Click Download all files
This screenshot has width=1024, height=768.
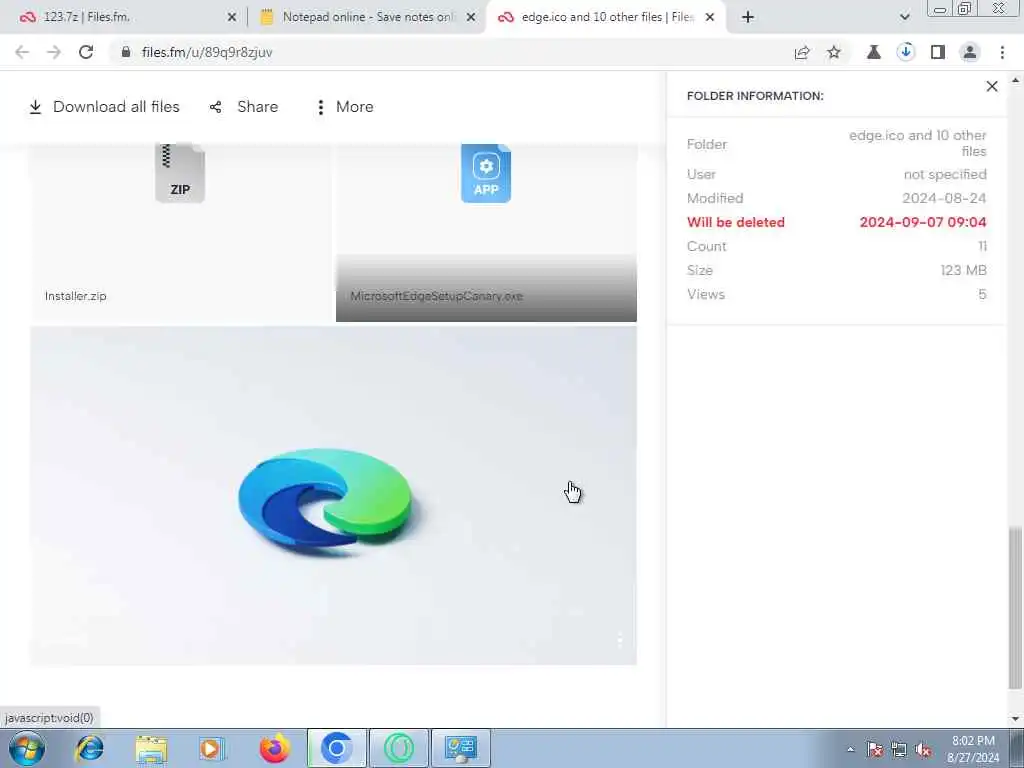[x=104, y=106]
